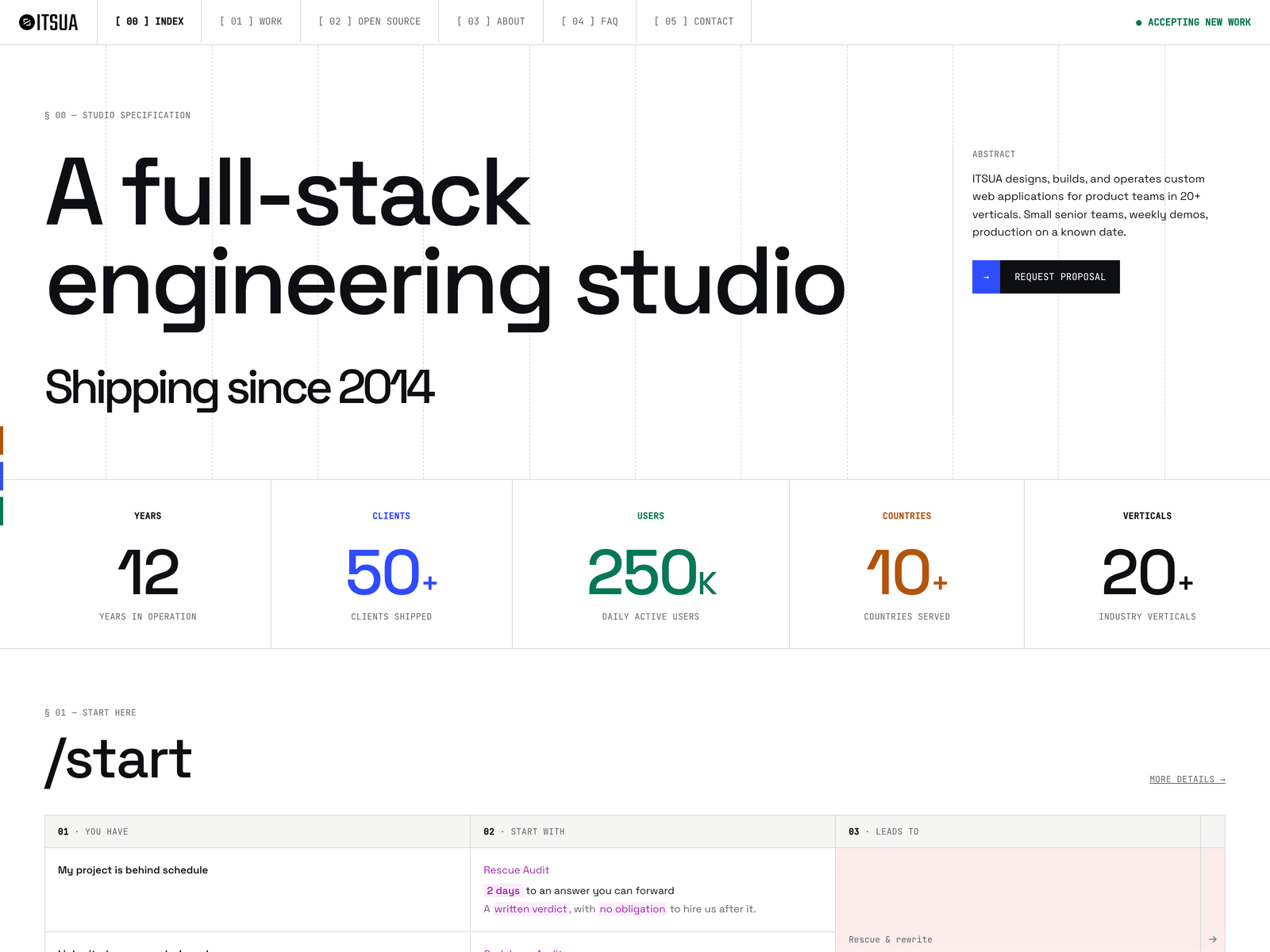Click the ITSUA logo
Image resolution: width=1270 pixels, height=952 pixels.
[x=48, y=22]
